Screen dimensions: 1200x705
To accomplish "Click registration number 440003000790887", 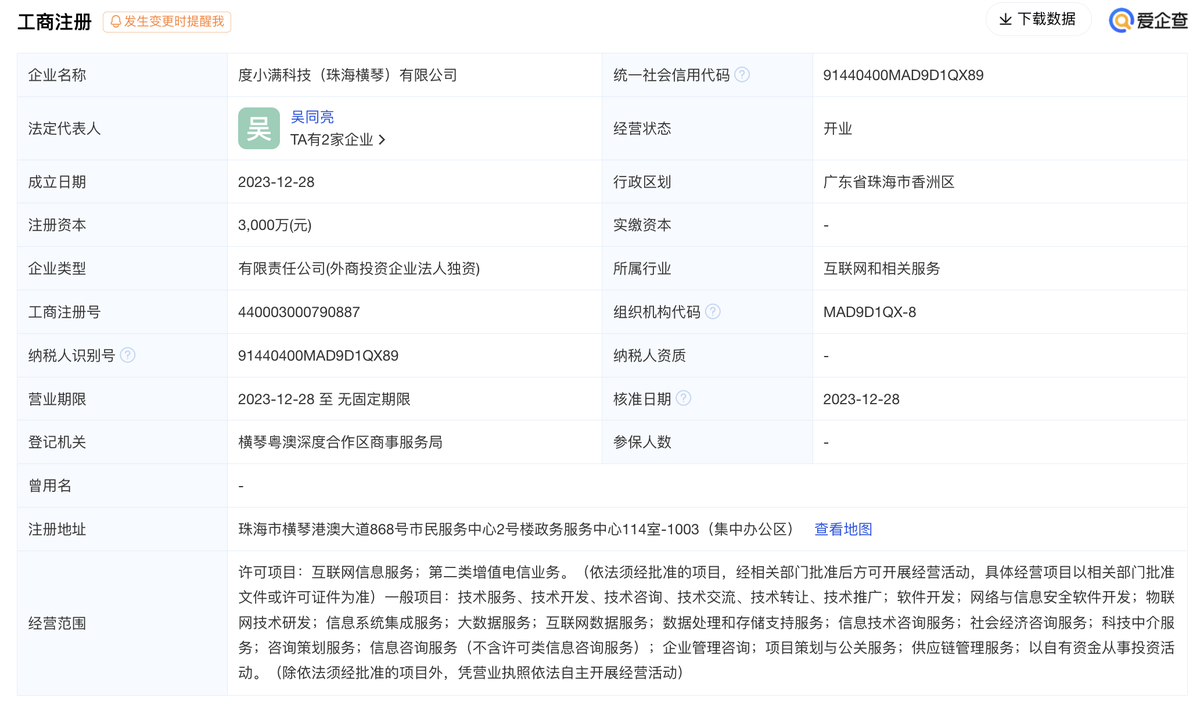I will [299, 312].
